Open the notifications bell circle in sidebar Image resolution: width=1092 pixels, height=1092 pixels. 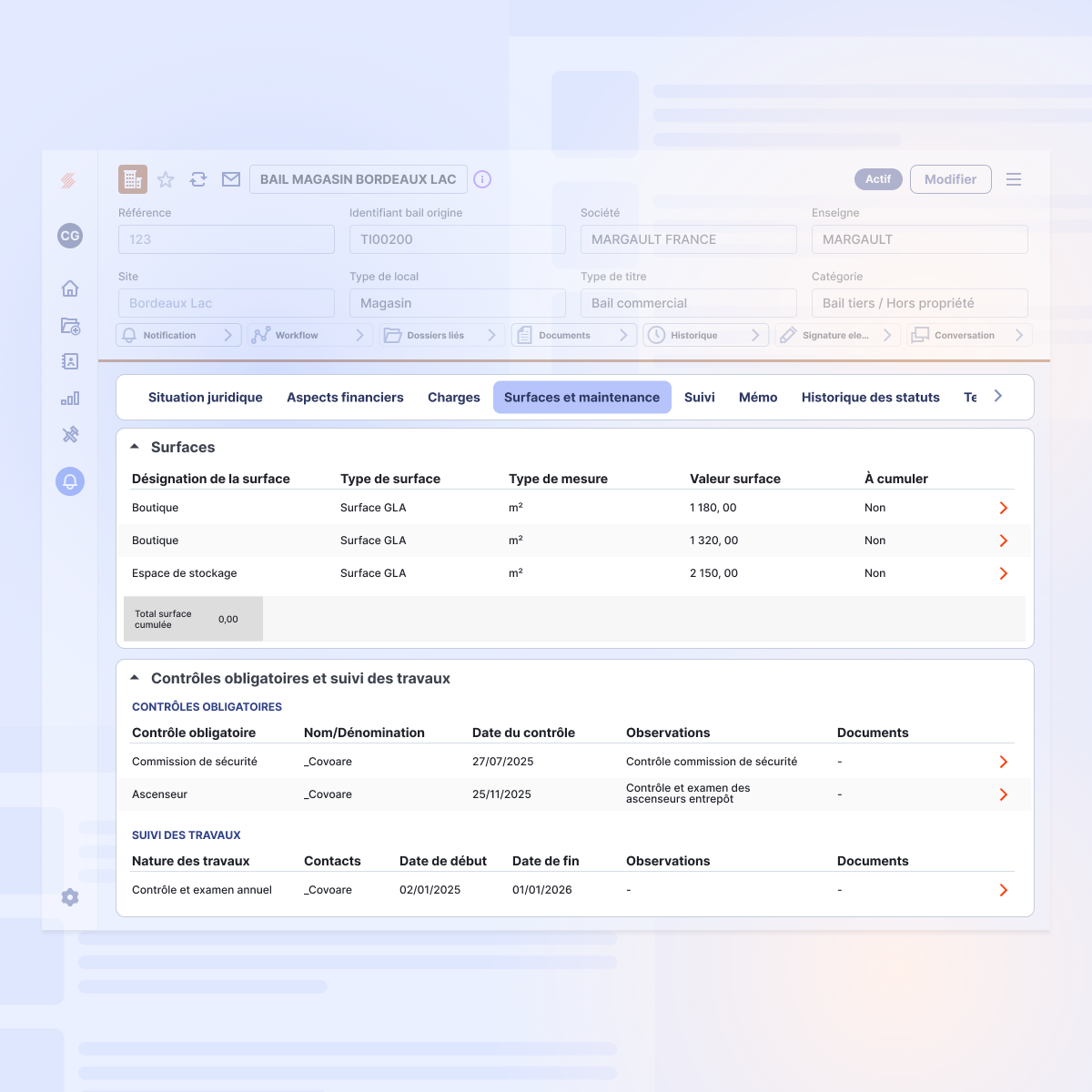coord(70,481)
